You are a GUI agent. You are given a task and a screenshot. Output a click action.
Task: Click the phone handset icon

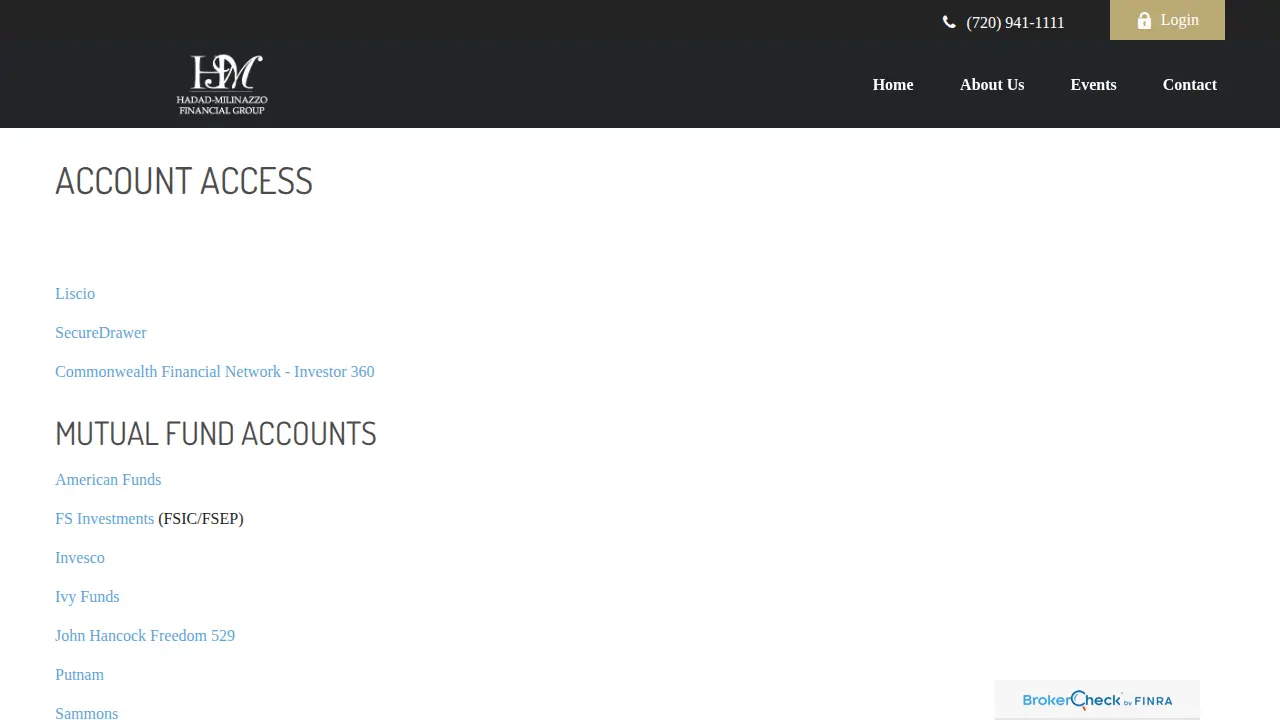949,22
